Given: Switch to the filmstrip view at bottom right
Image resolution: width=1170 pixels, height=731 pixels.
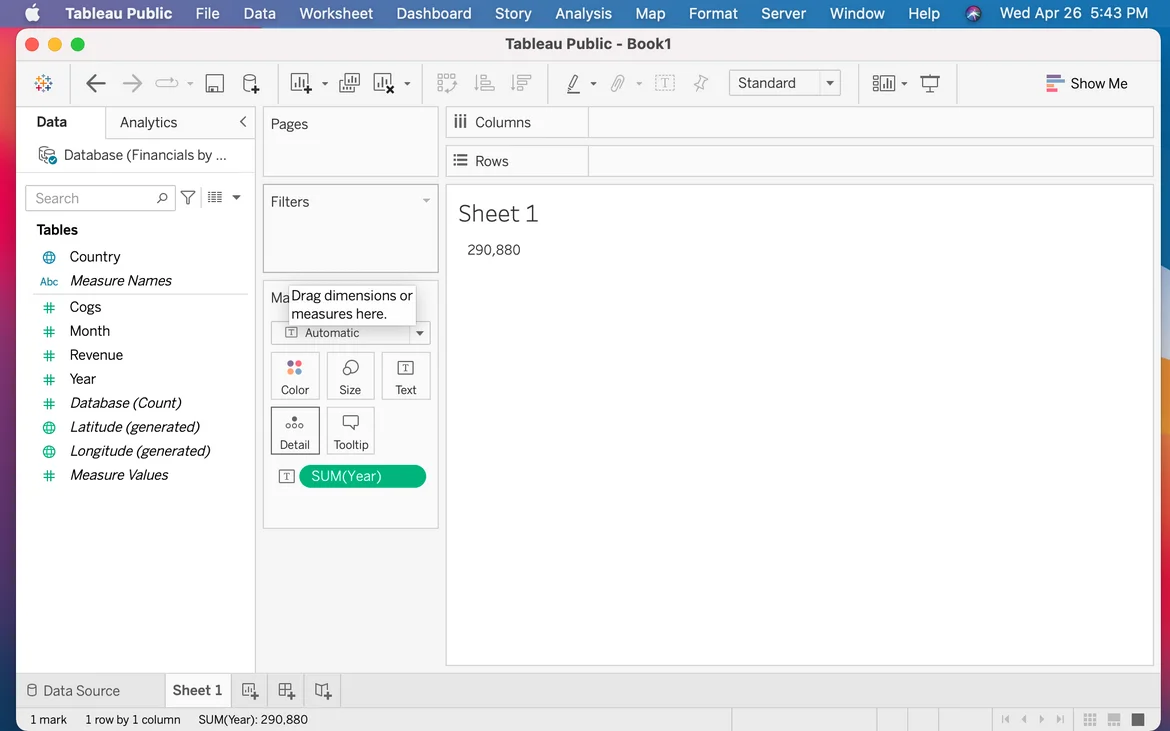Looking at the screenshot, I should tap(1114, 719).
